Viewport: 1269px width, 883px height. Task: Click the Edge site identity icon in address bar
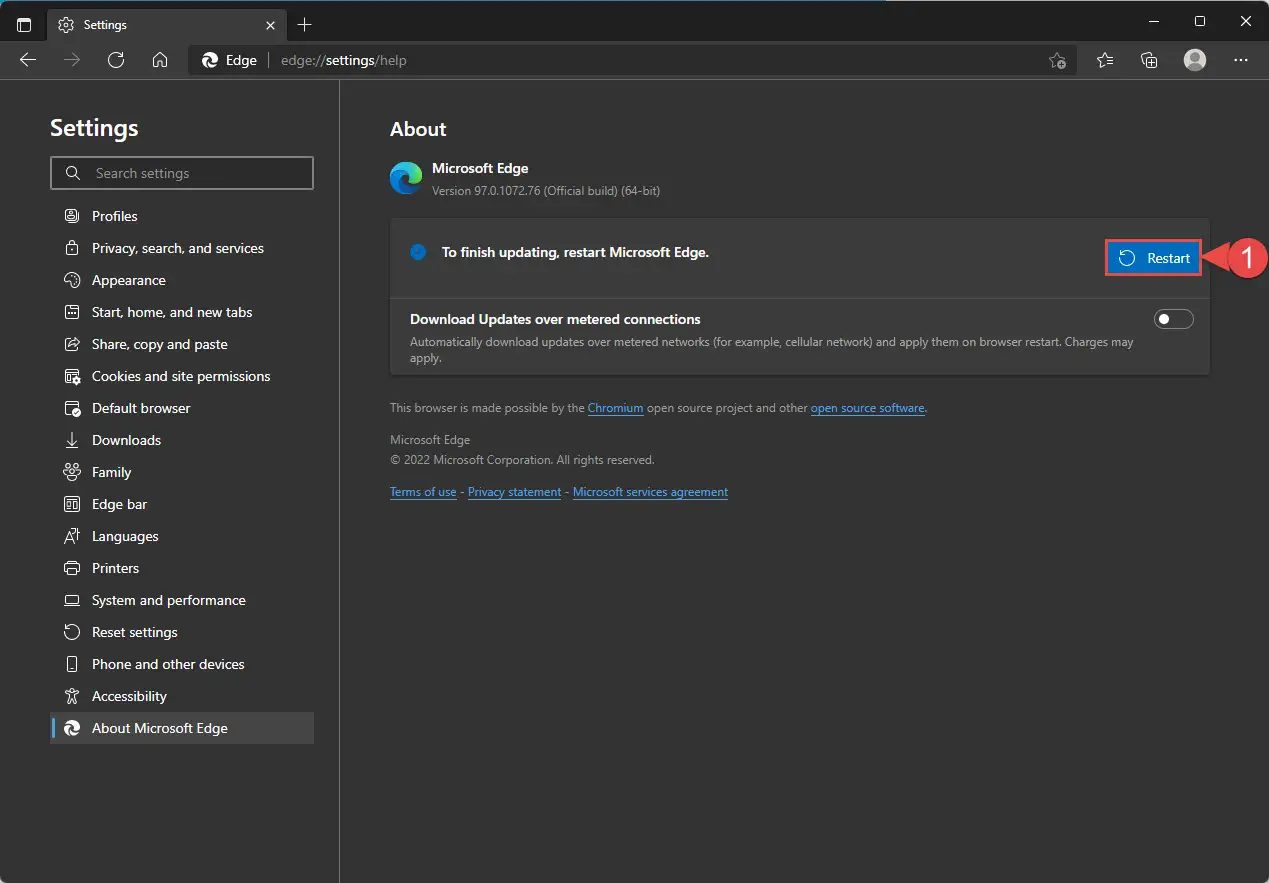(210, 60)
